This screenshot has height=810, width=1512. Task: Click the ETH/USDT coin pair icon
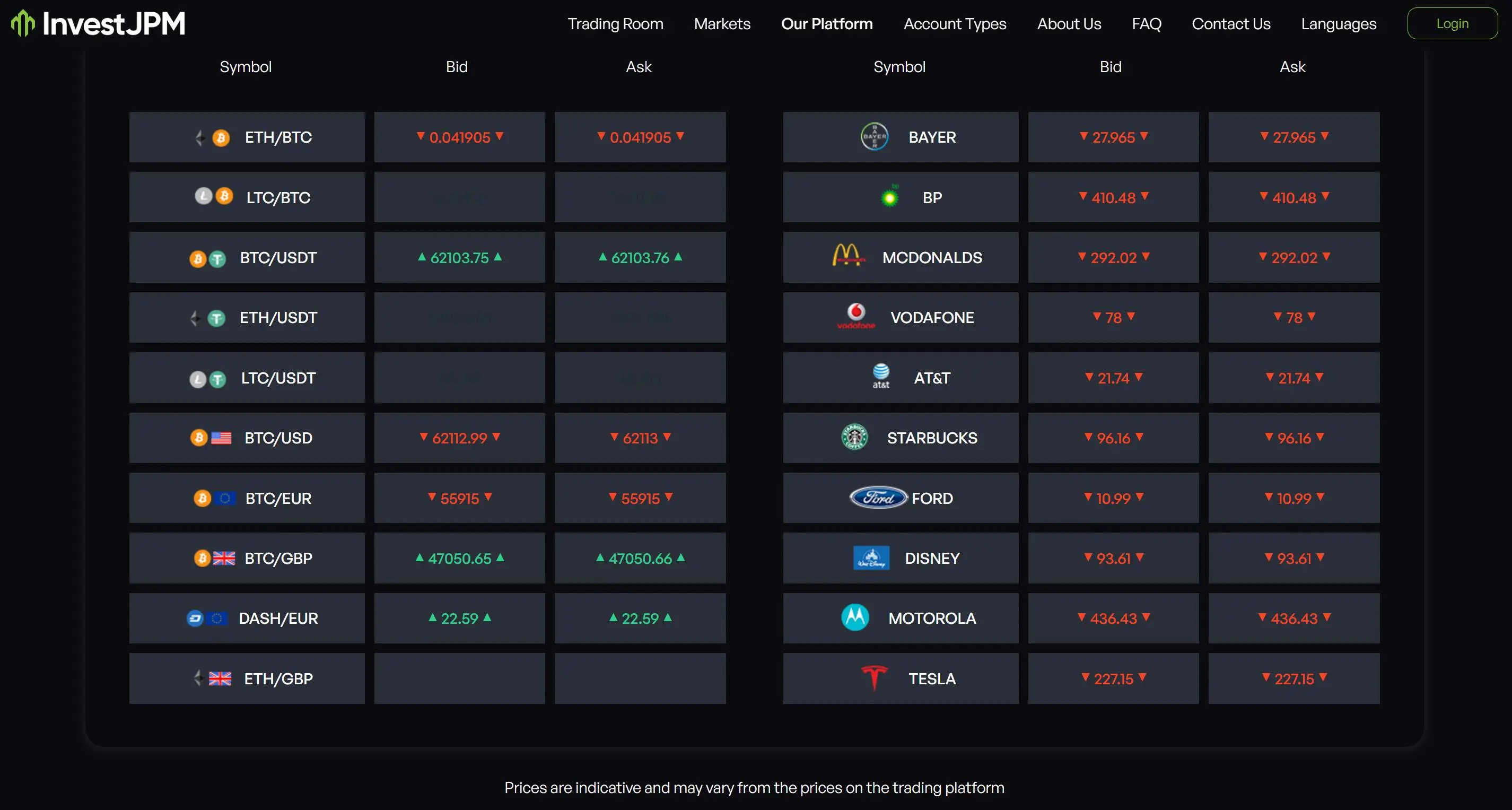208,318
